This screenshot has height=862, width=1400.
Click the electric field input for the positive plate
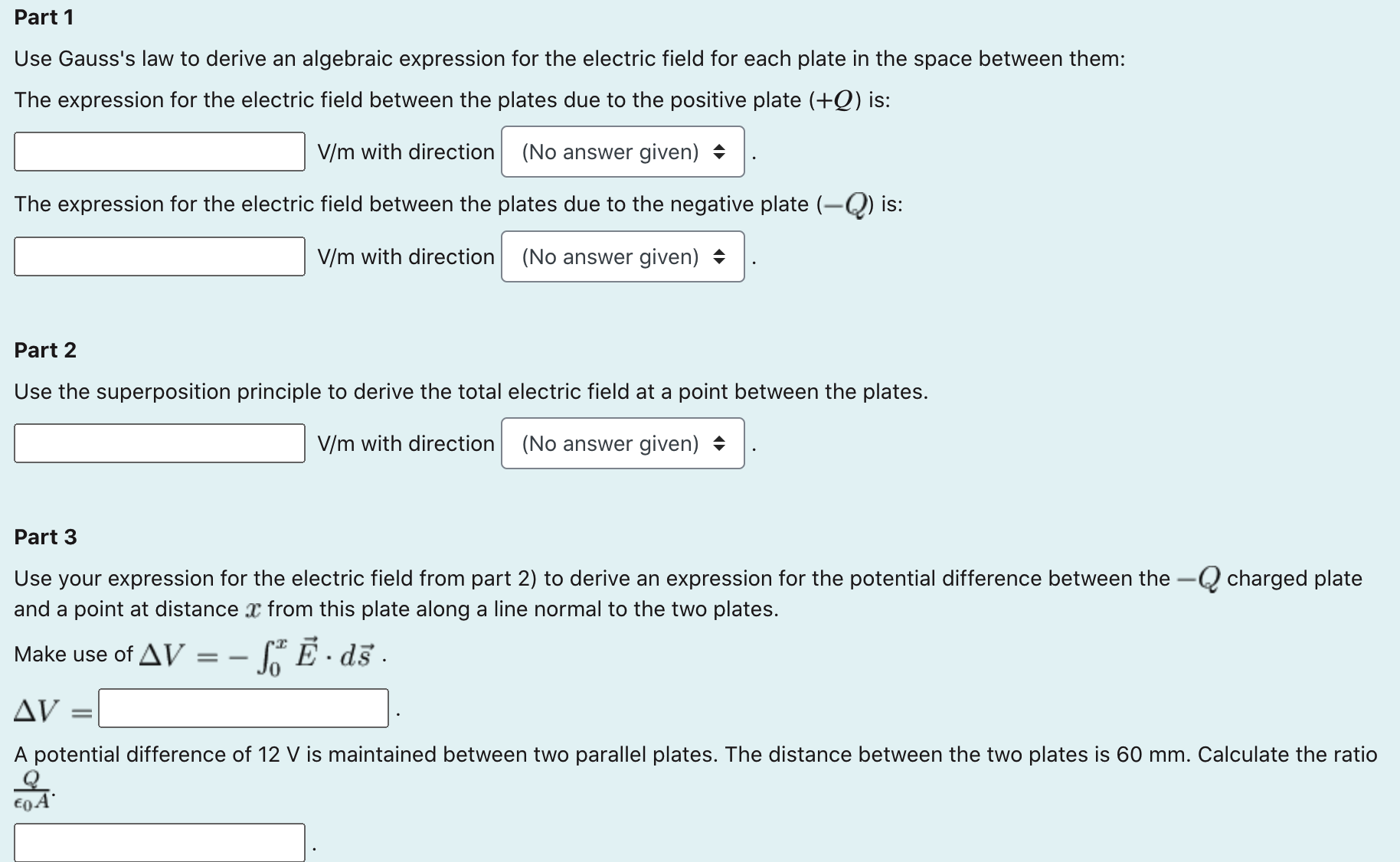click(x=159, y=152)
